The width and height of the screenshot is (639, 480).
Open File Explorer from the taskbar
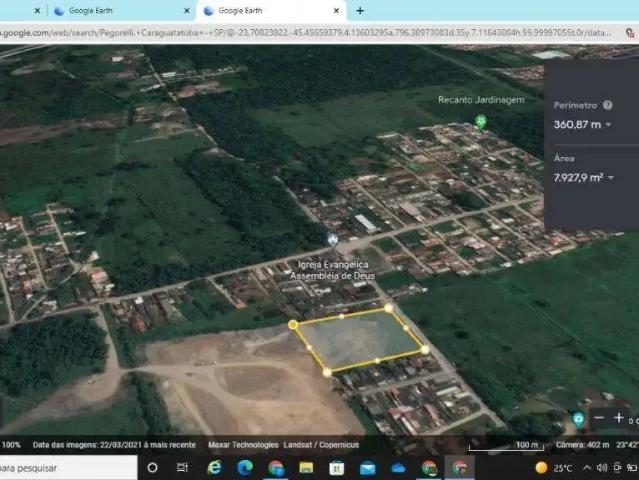(x=306, y=468)
